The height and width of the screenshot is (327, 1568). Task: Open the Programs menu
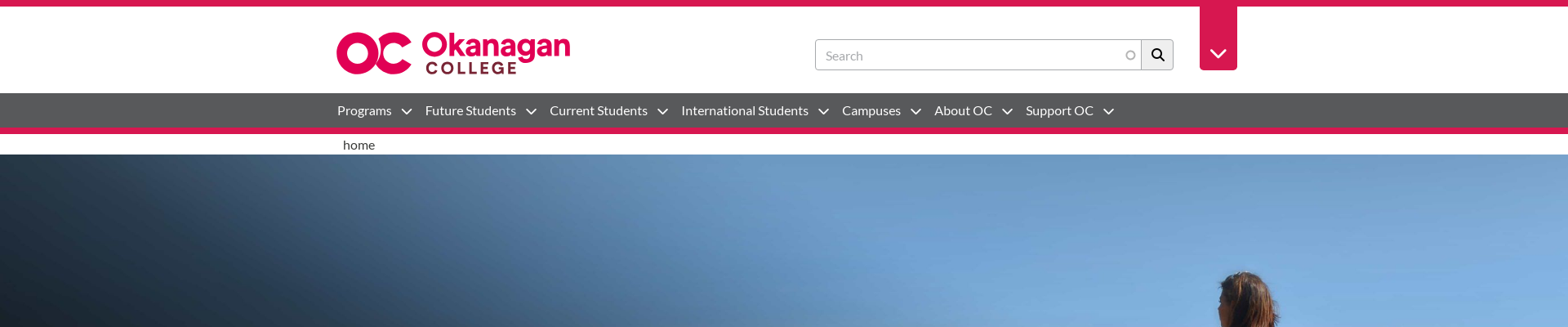(x=364, y=111)
